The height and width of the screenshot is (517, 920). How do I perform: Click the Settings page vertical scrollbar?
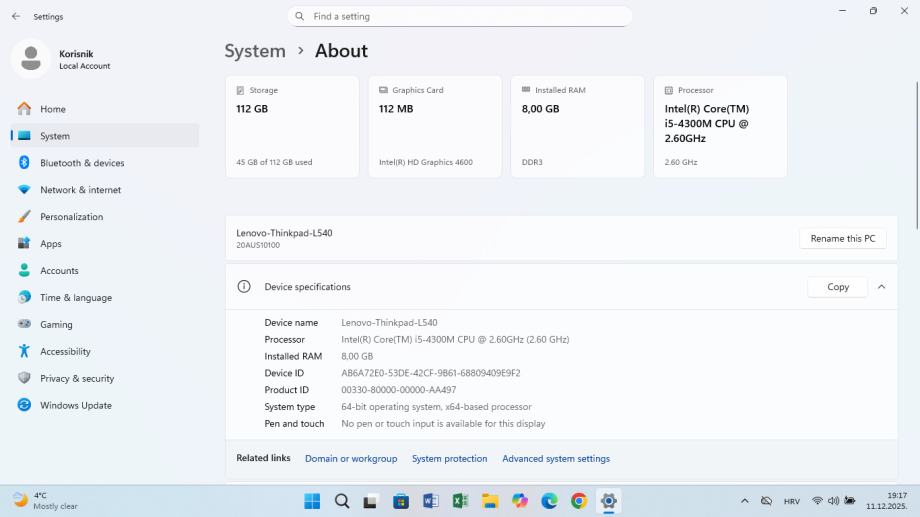[x=916, y=156]
